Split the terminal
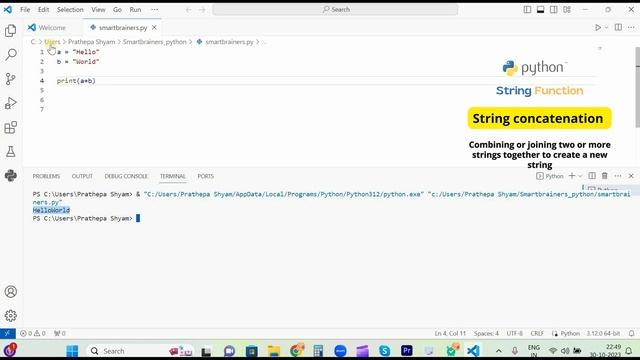 click(x=592, y=176)
